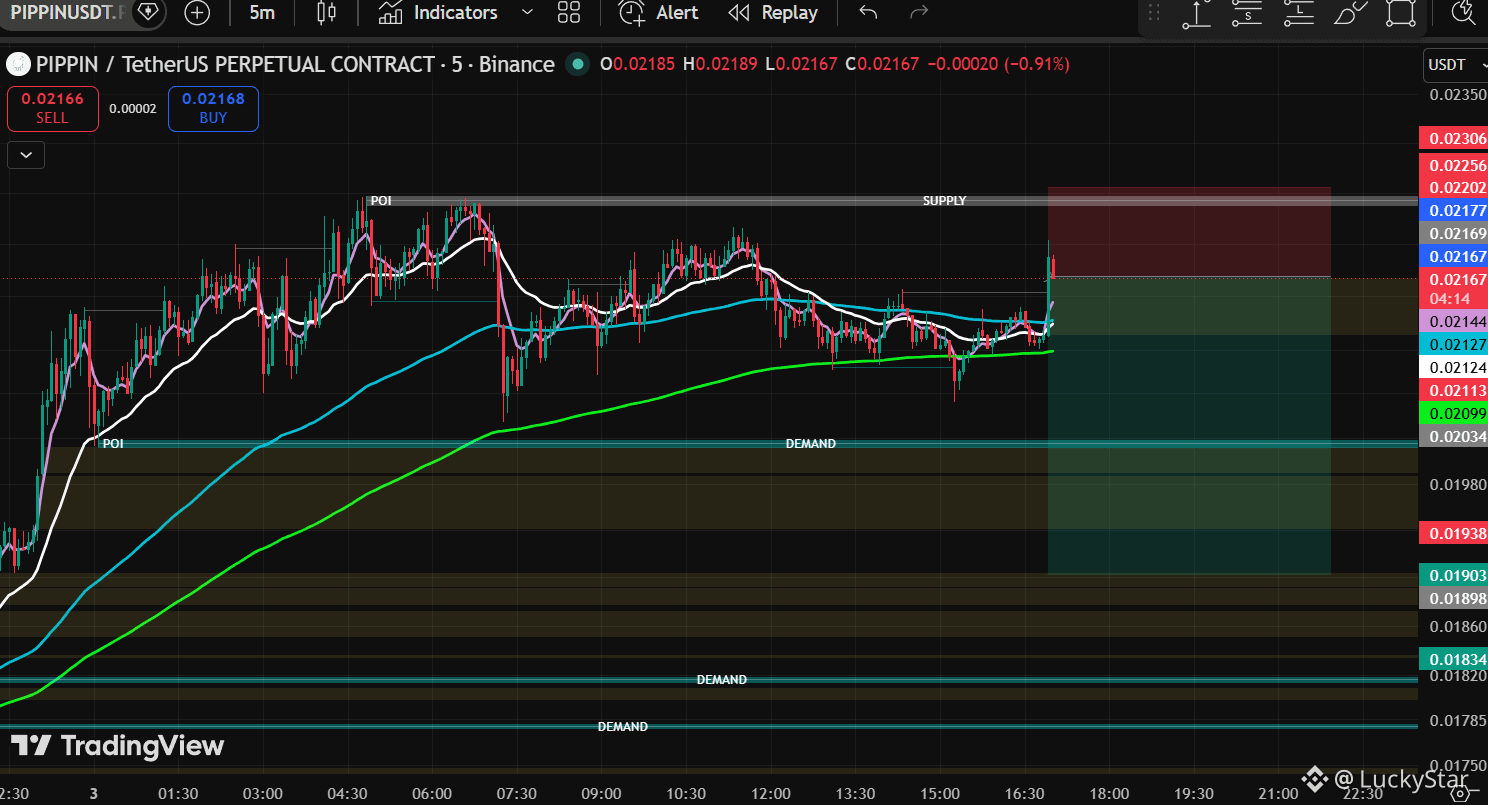The width and height of the screenshot is (1488, 805).
Task: Click the PIPPIN coin logo in legend
Action: (x=18, y=65)
